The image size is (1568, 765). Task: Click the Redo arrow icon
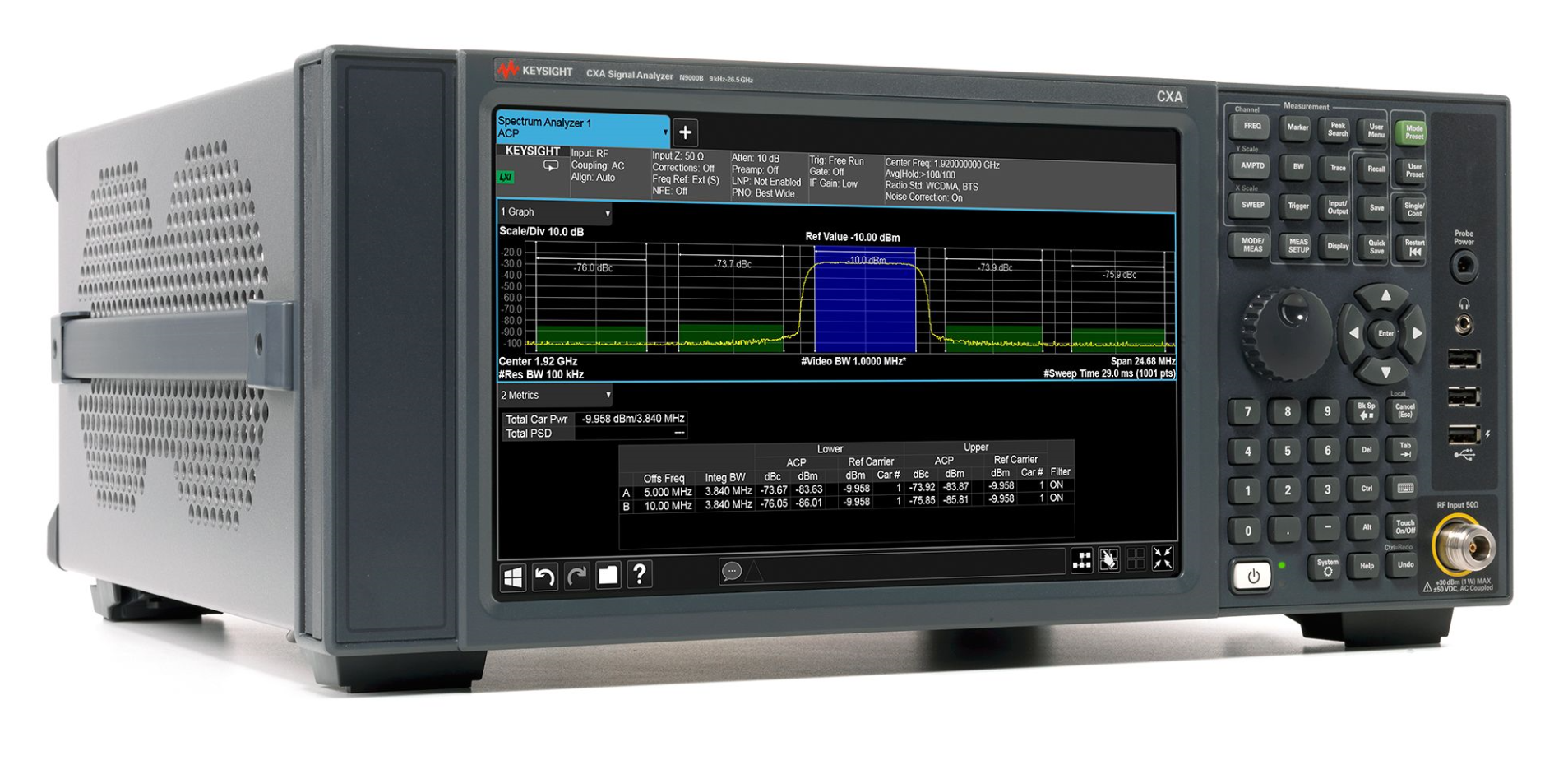tap(576, 577)
